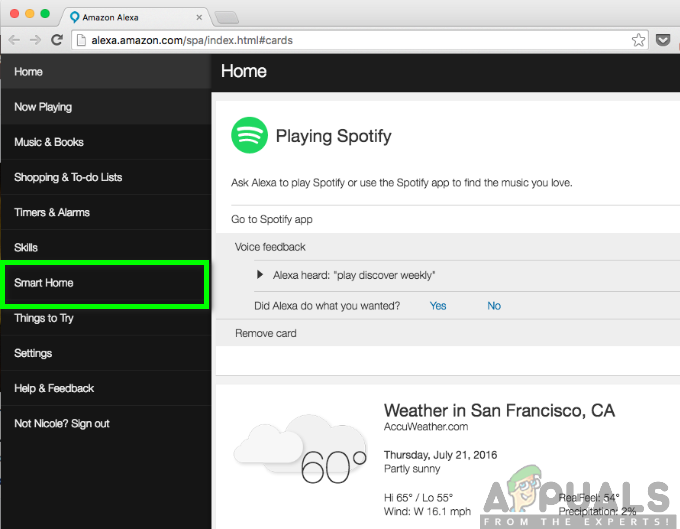Click the browser forward arrow
680x529 pixels.
click(x=35, y=40)
